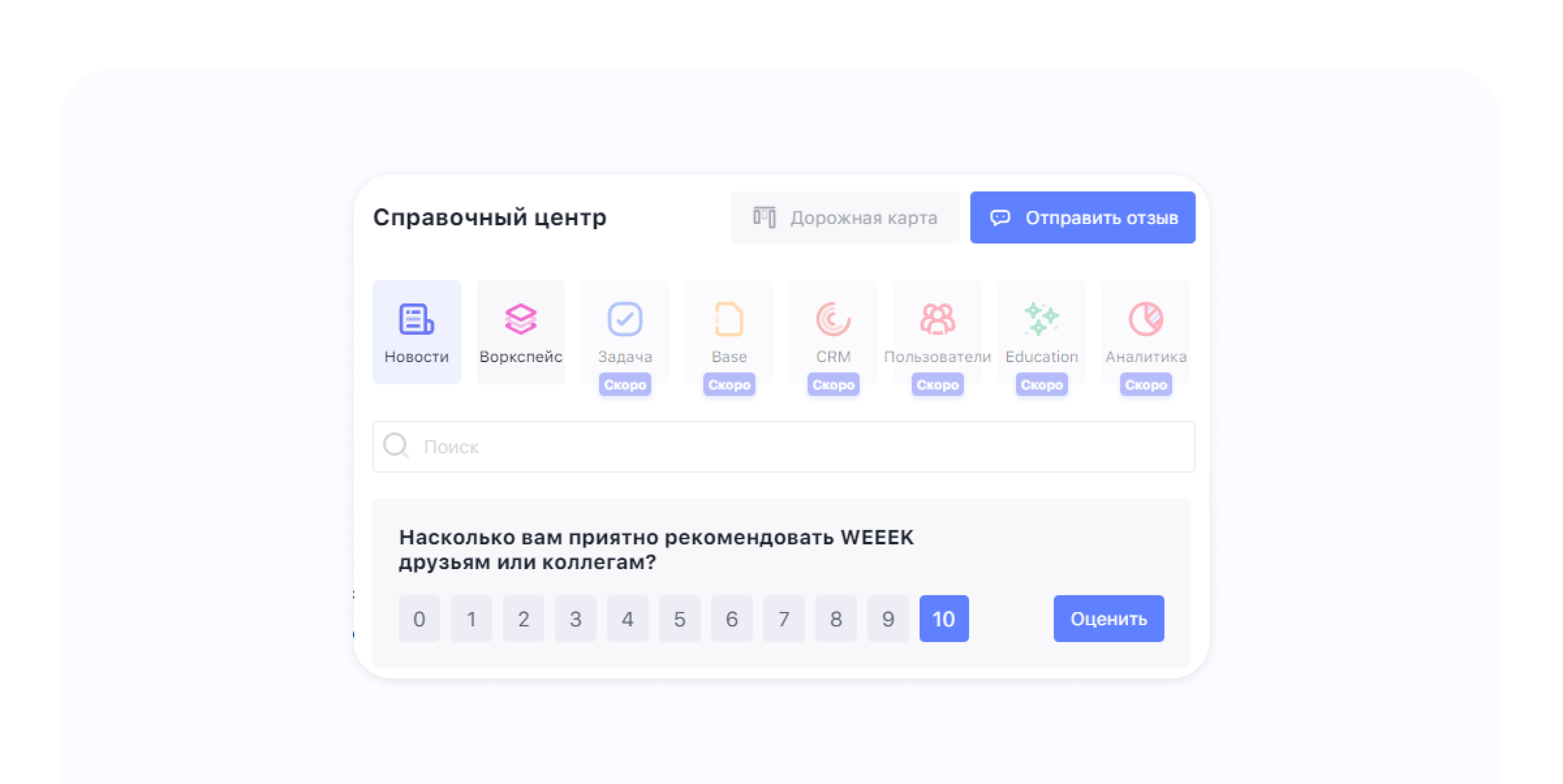Screen dimensions: 1563x784
Task: Select the Воркспейс layers icon
Action: pos(521,319)
